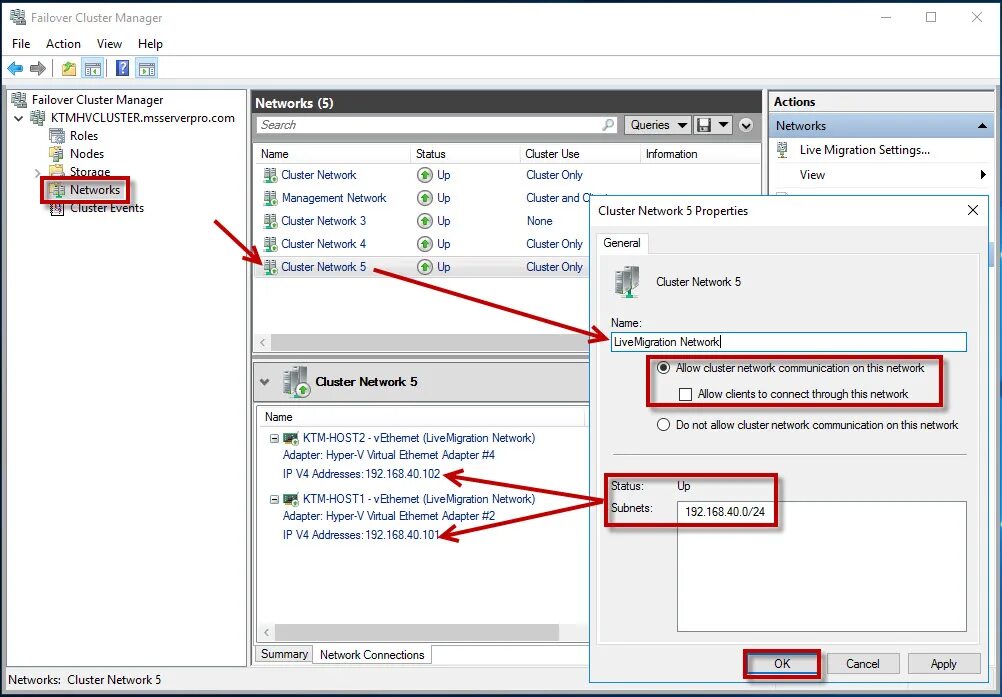Click the Cluster Network 3 row icon

click(x=270, y=221)
